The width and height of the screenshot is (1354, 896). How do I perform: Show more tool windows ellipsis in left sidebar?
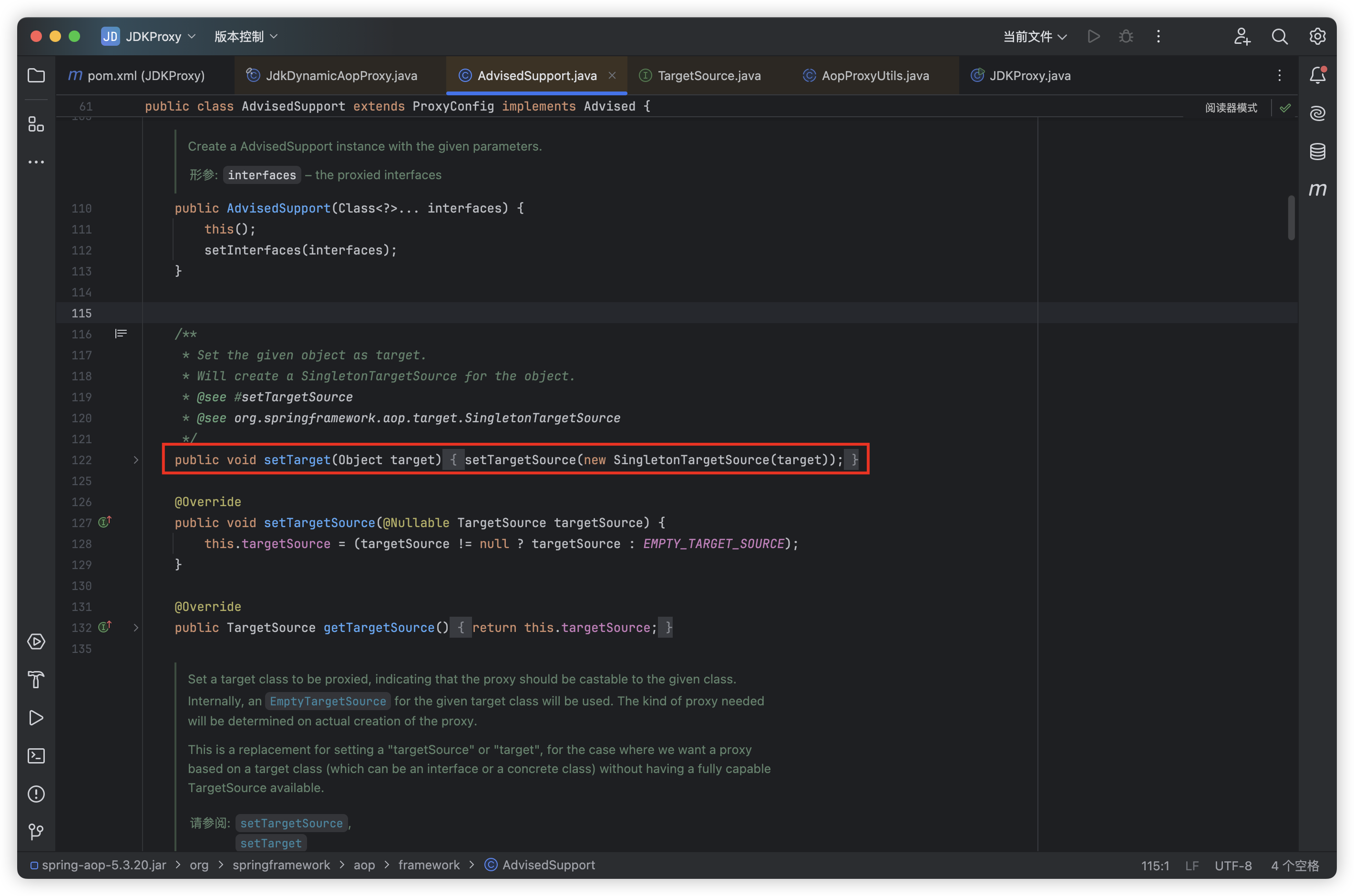(36, 163)
